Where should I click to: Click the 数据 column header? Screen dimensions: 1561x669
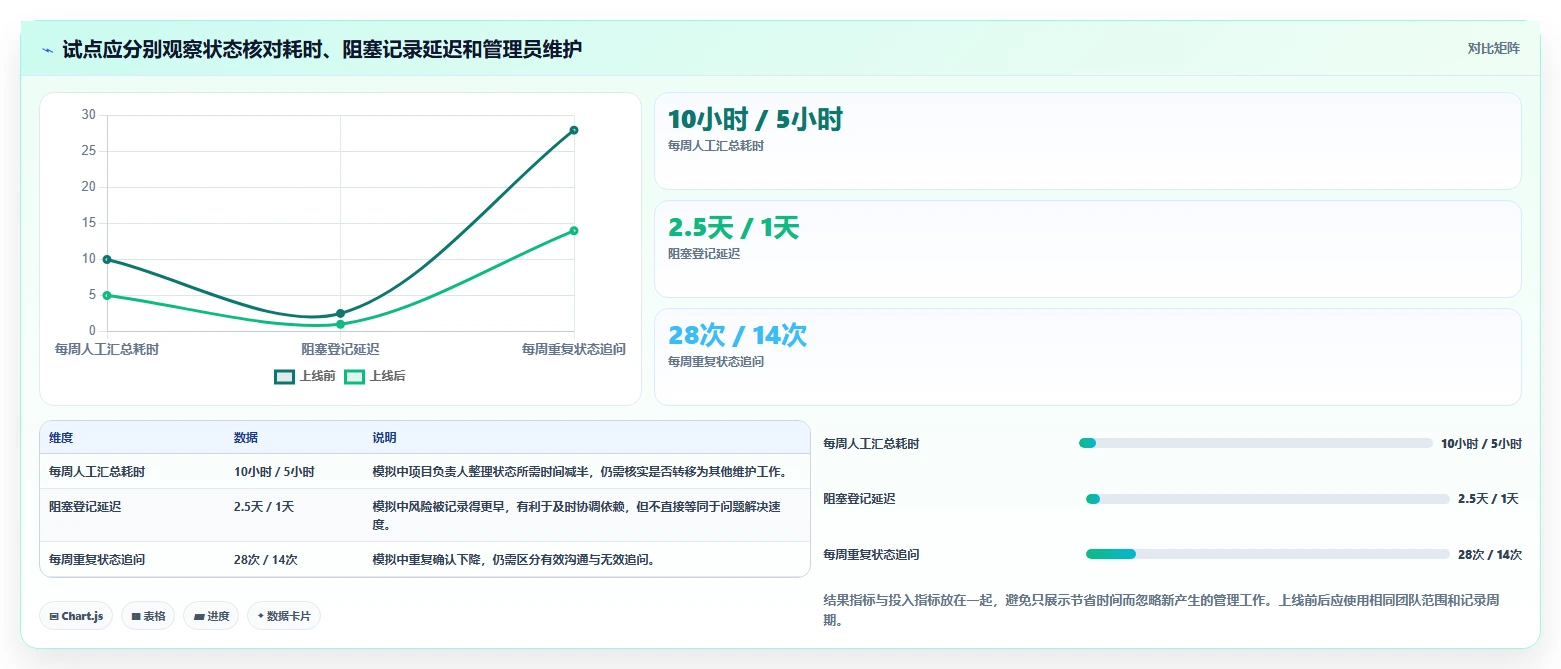click(246, 438)
